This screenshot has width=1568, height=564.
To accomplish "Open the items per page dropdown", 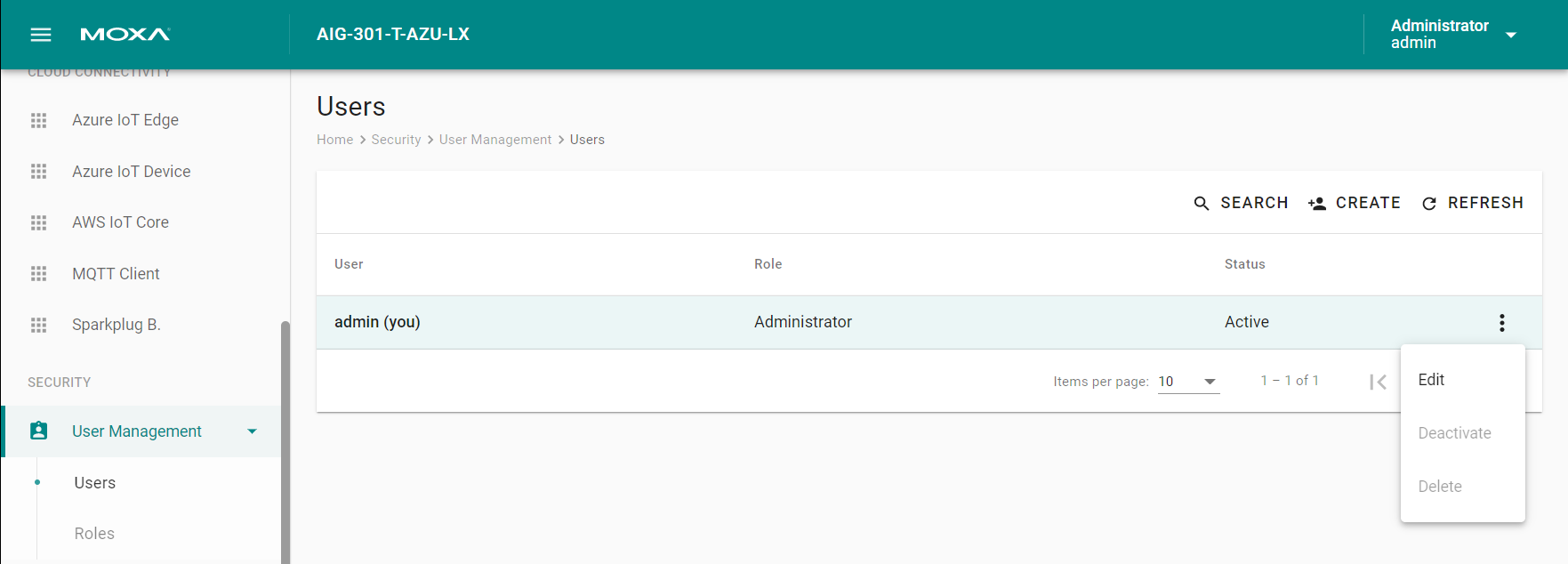I will (x=1188, y=382).
